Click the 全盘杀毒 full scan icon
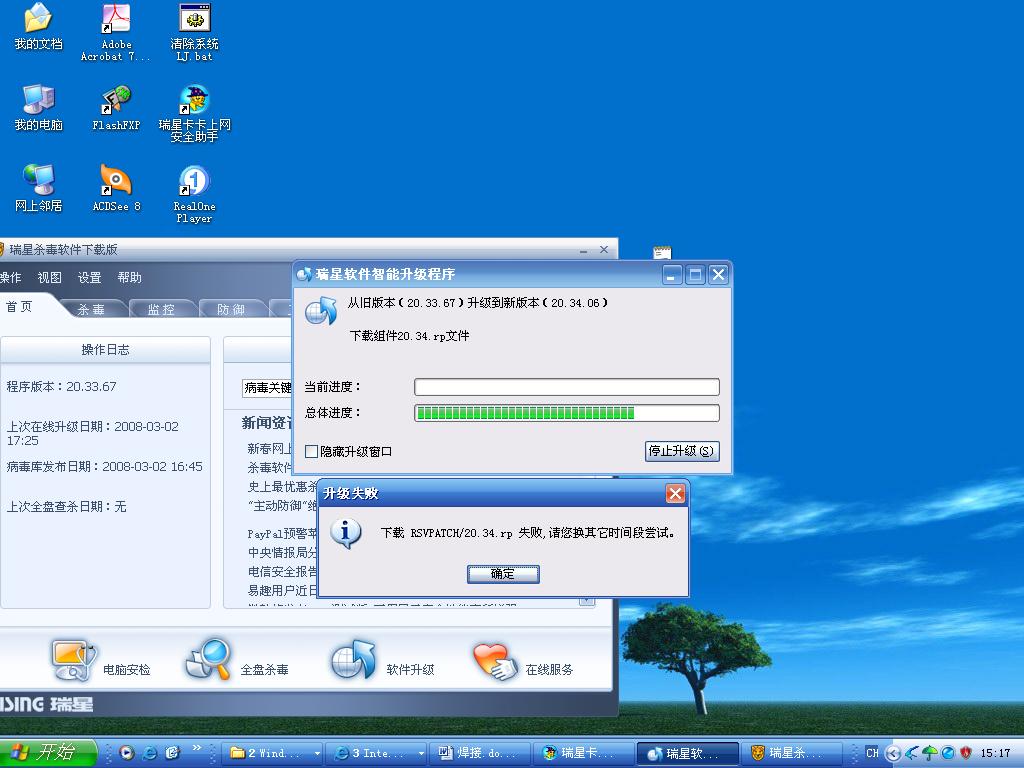1024x768 pixels. coord(210,660)
